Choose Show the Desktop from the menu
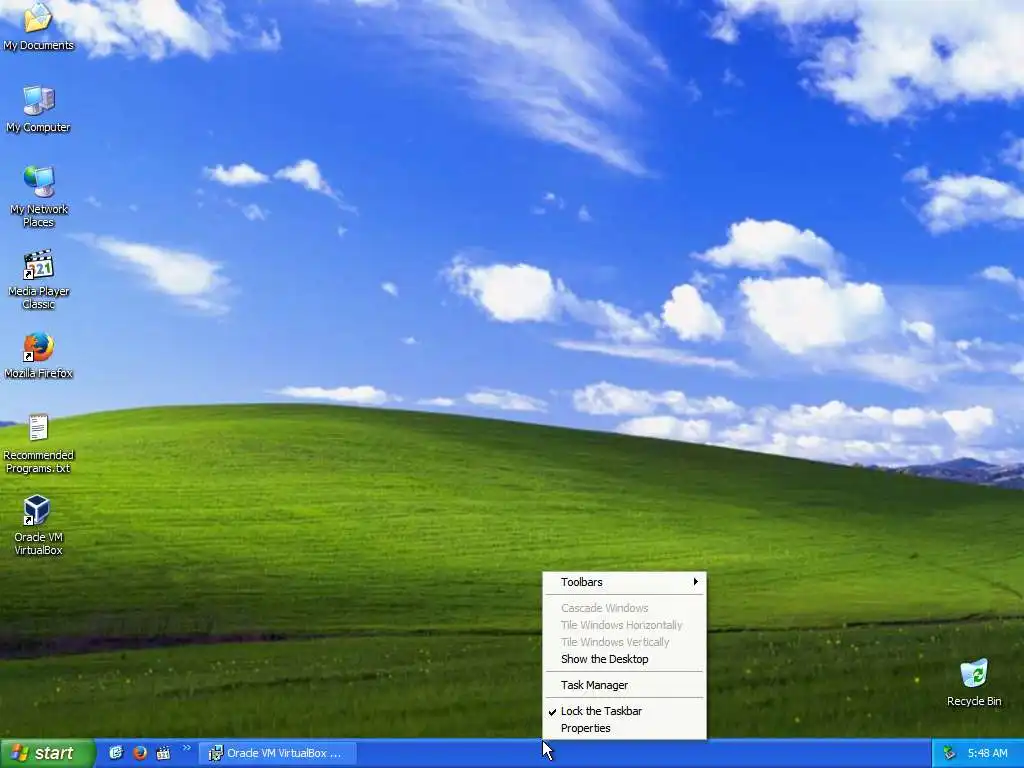This screenshot has height=768, width=1024. coord(624,659)
